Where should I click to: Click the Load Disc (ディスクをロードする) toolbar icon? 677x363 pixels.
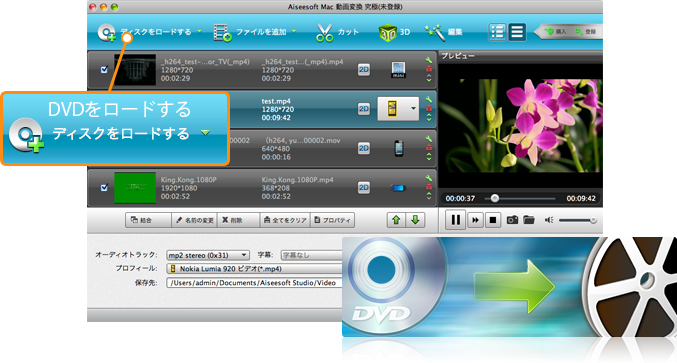(x=106, y=33)
